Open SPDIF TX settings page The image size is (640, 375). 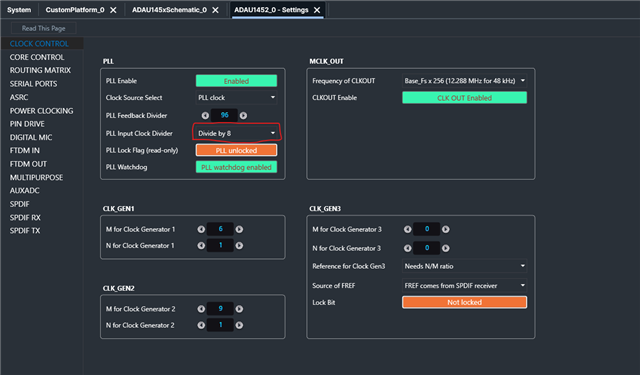pos(25,231)
